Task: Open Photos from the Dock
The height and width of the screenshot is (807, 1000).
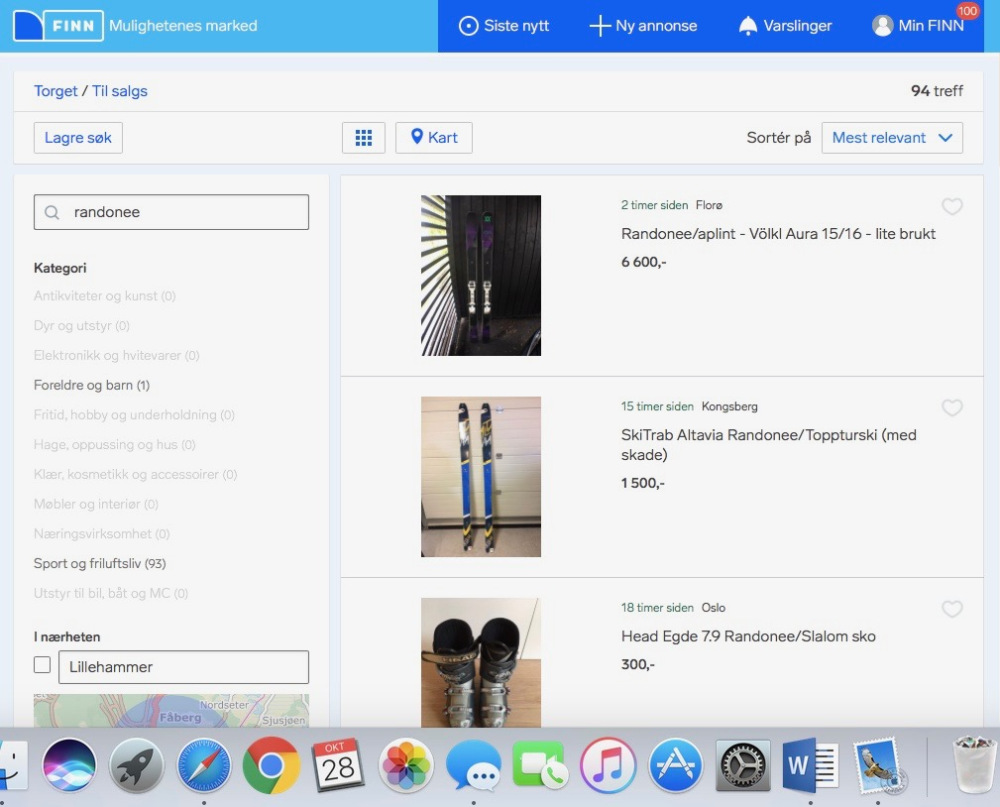Action: coord(406,765)
